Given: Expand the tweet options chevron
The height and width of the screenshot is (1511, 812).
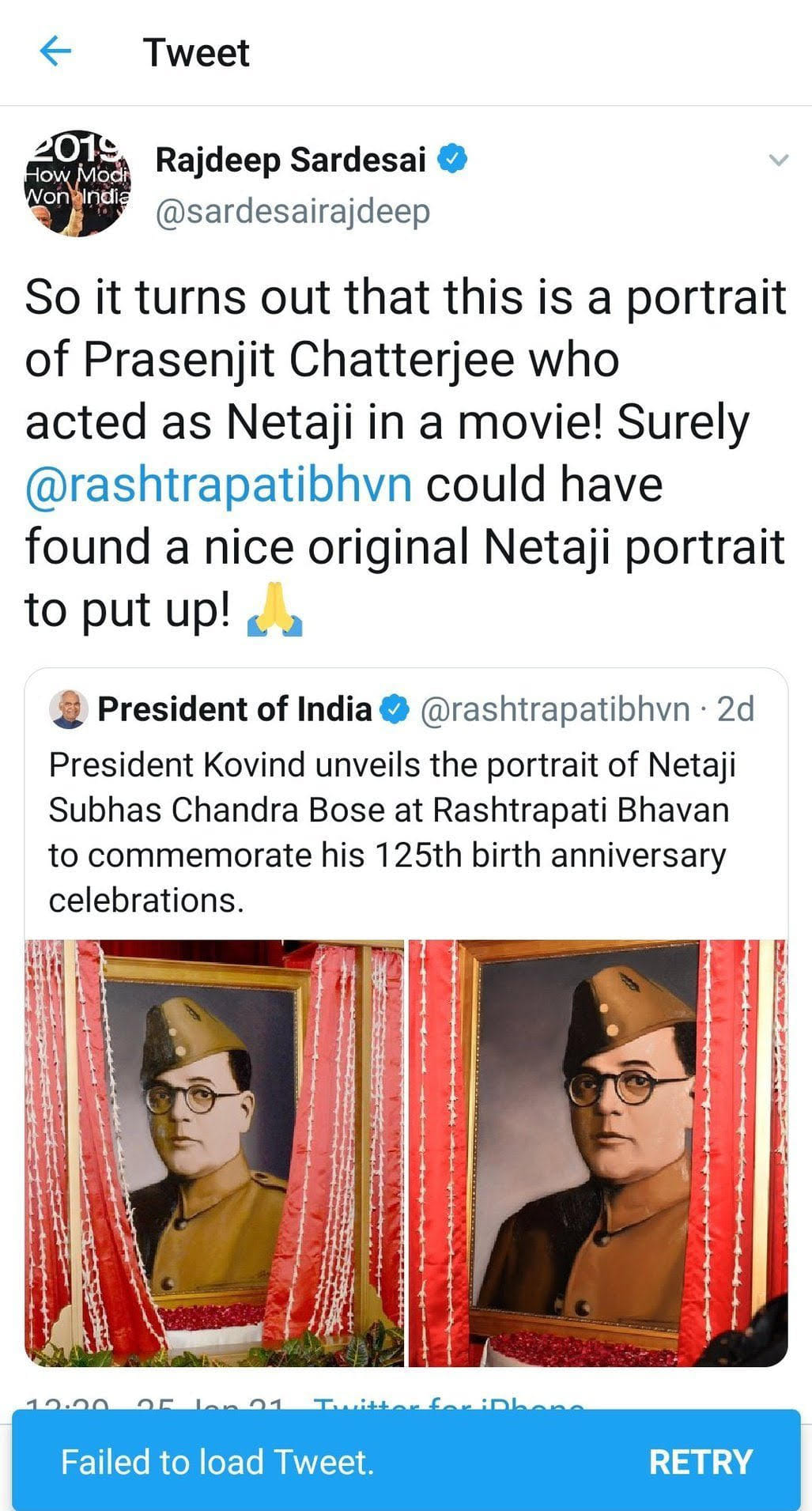Looking at the screenshot, I should [x=779, y=161].
